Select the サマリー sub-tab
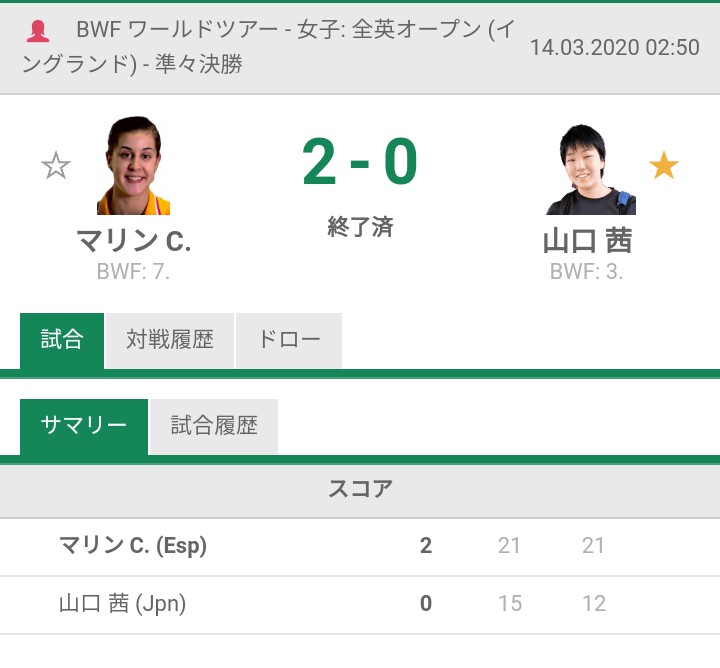Viewport: 720px width, 668px height. point(84,426)
